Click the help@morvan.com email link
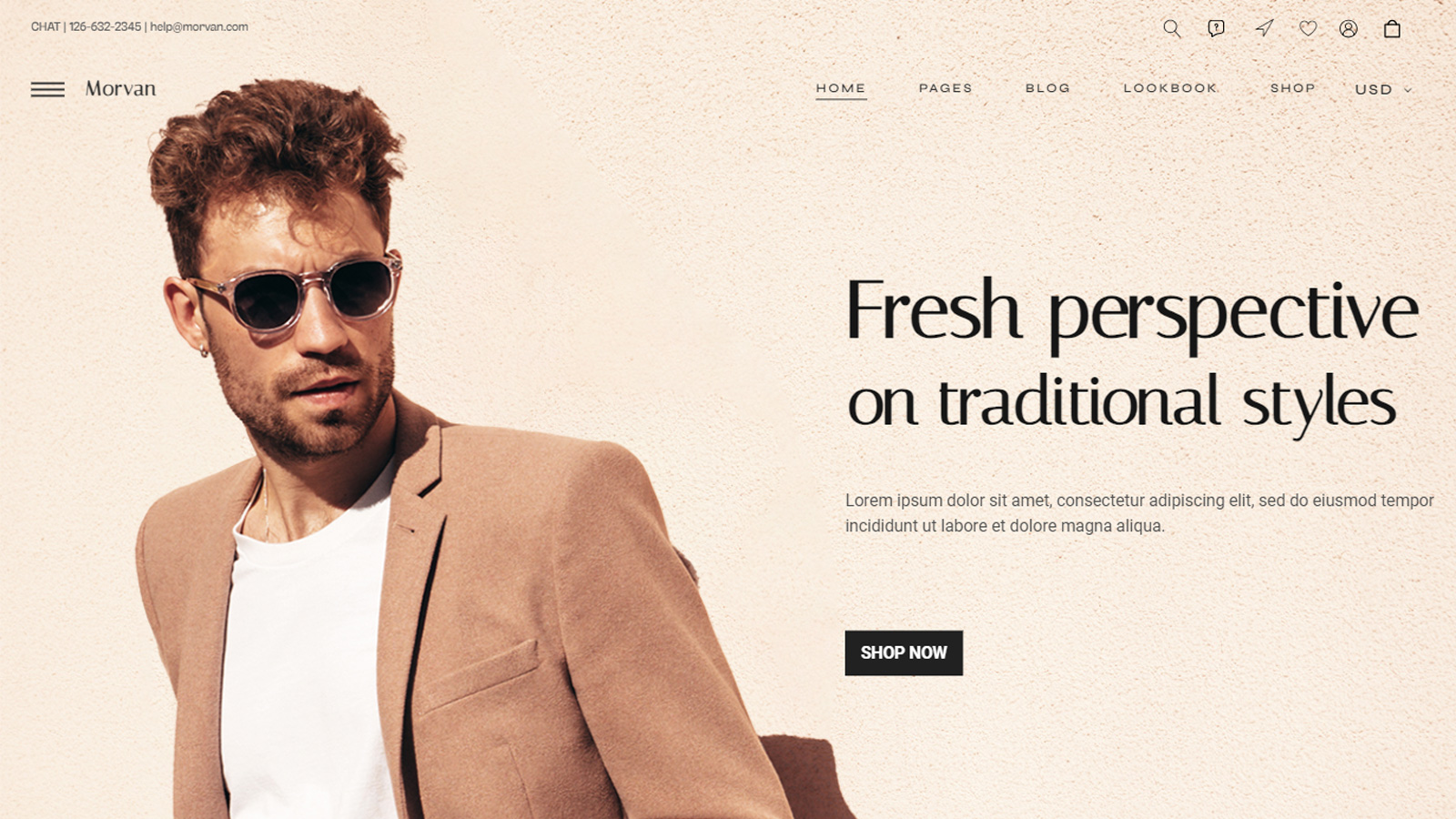The image size is (1456, 819). click(x=199, y=26)
